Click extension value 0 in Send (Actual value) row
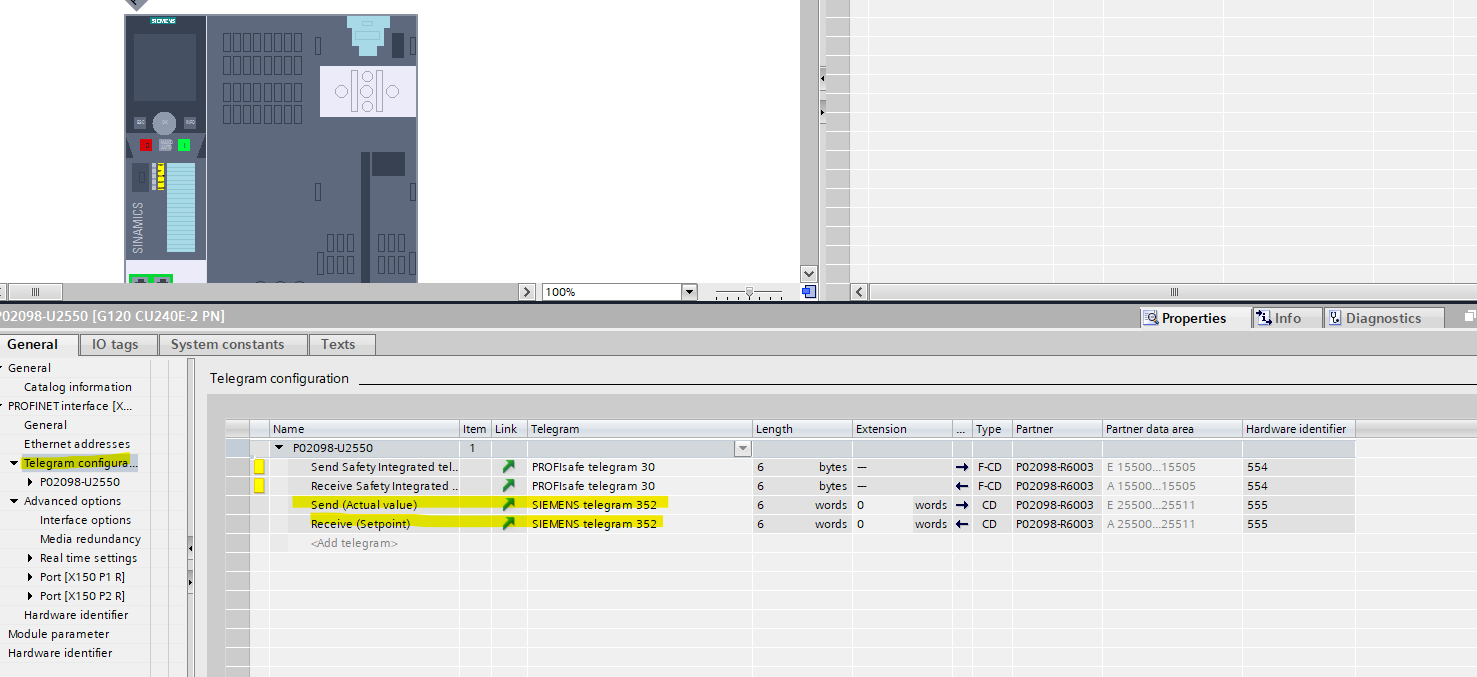 click(x=860, y=505)
